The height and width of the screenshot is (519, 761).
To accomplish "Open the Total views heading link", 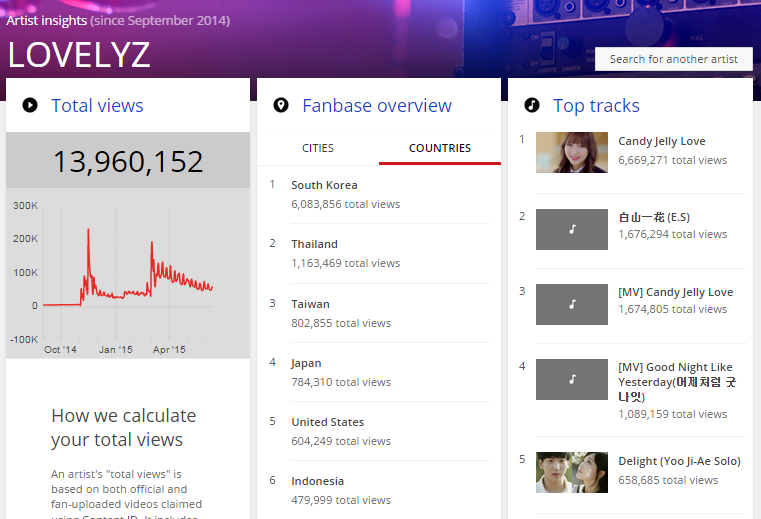I will coord(97,105).
